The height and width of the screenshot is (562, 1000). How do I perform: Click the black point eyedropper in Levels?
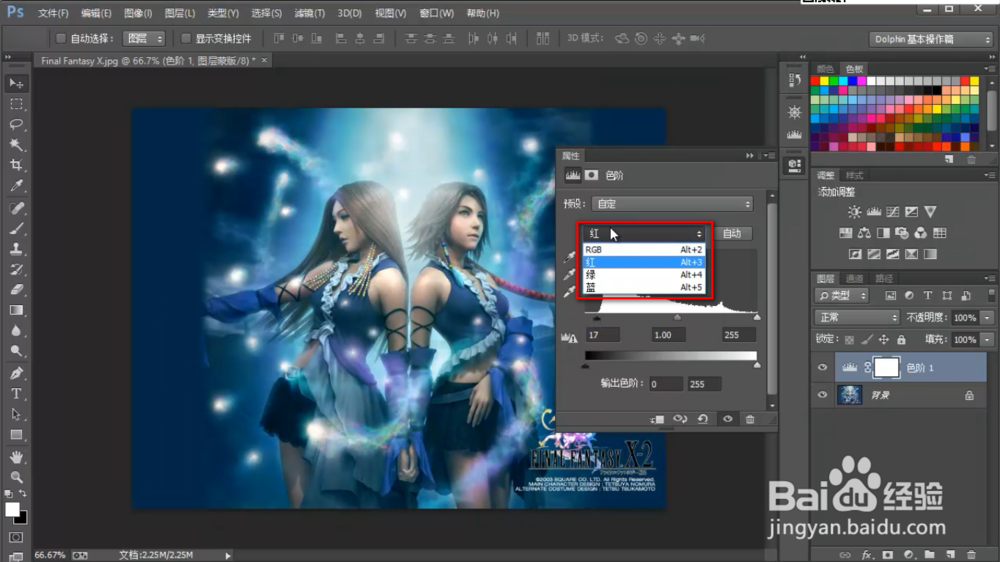[x=570, y=256]
